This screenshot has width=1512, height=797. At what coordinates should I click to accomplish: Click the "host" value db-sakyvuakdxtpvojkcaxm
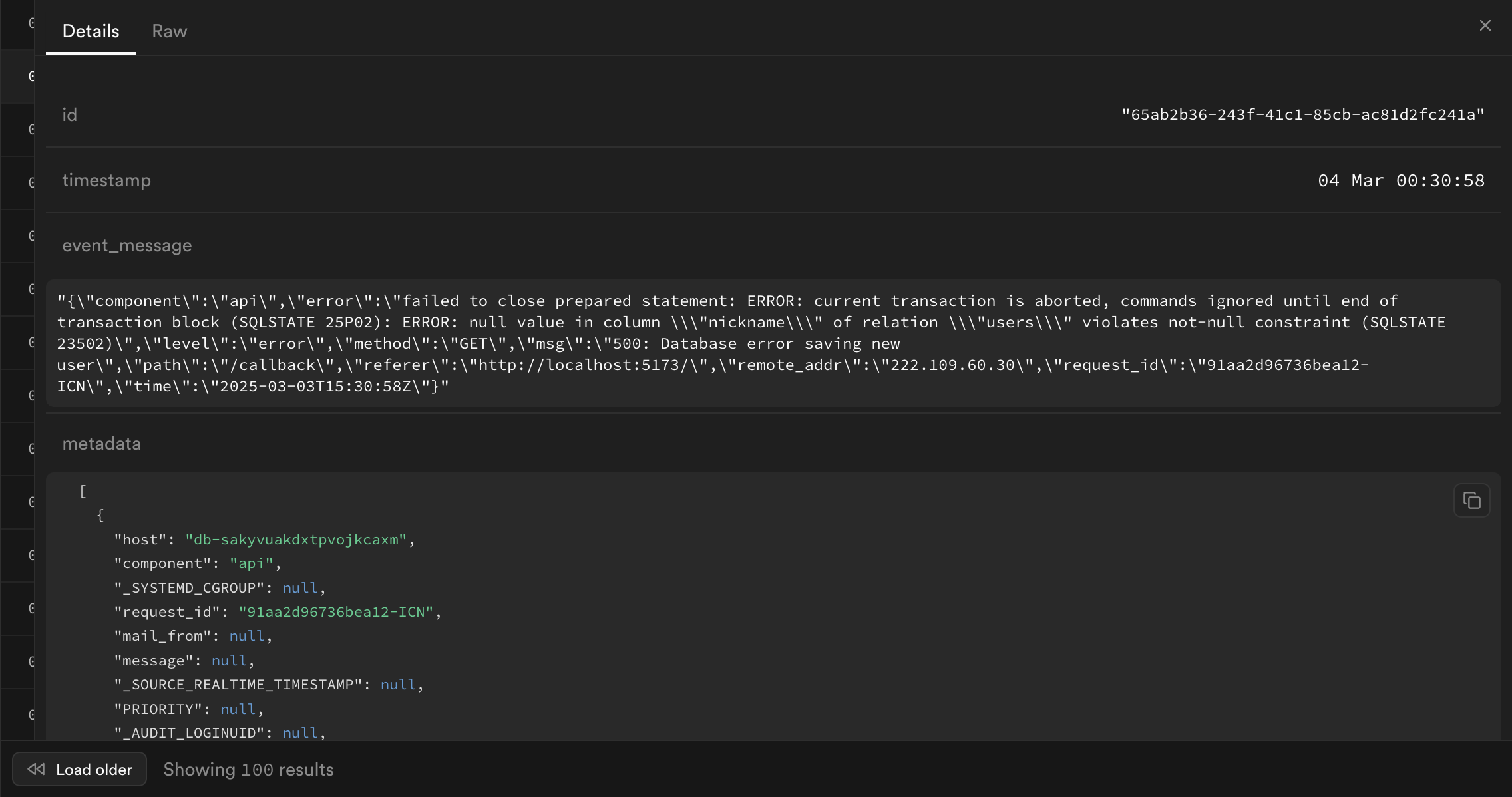point(295,540)
